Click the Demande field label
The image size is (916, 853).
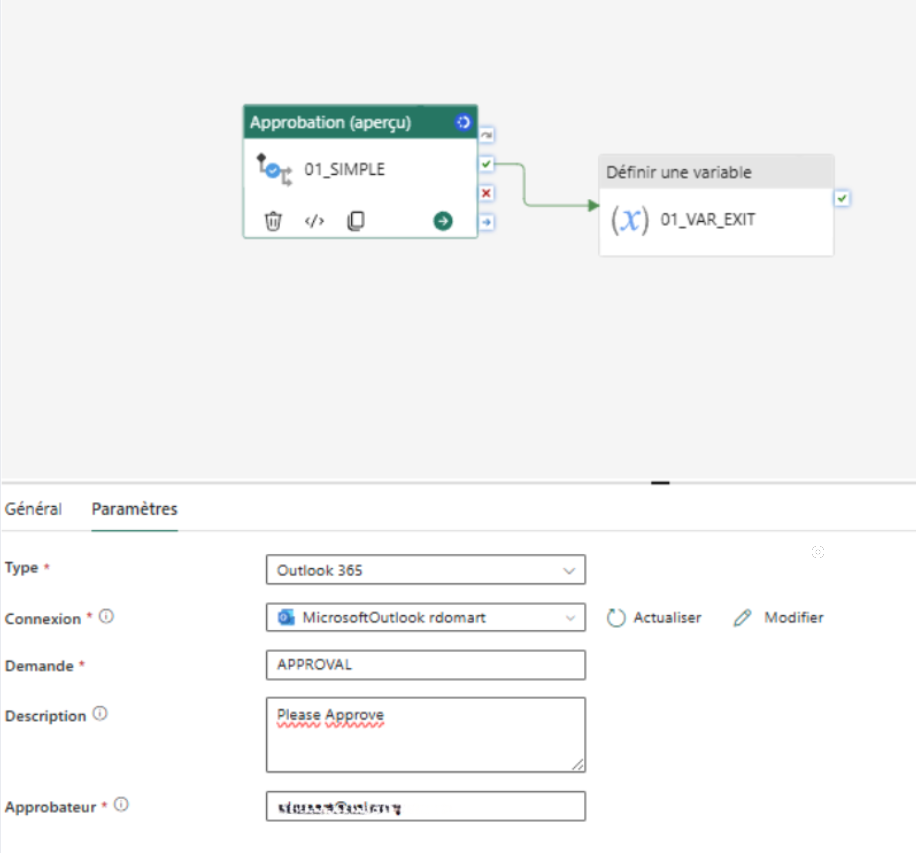[39, 666]
